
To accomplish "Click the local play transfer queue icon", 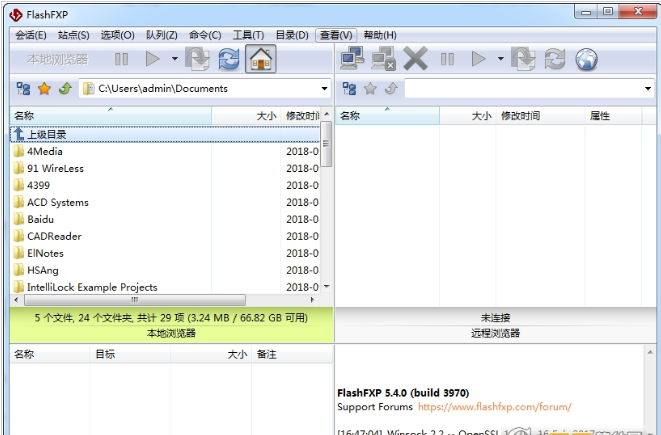I will point(152,59).
